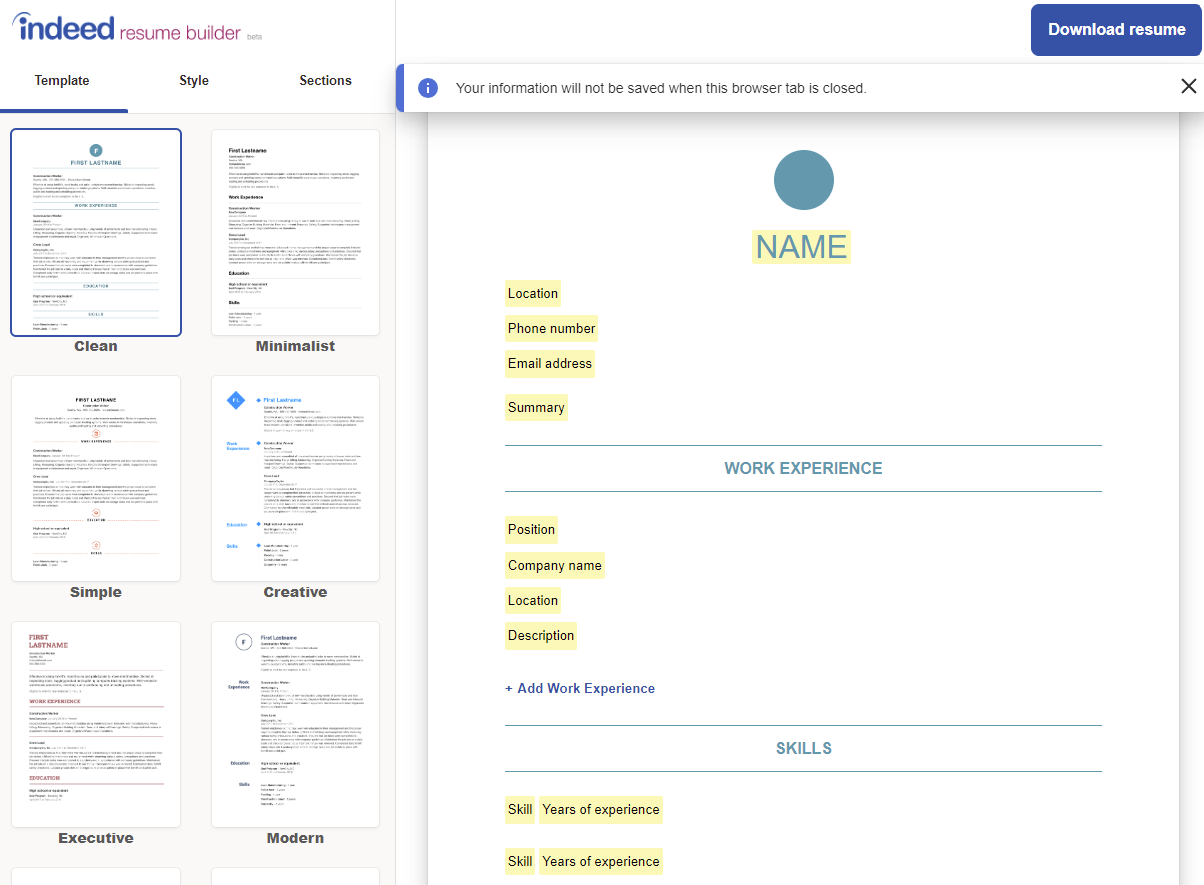Click the Location field under NAME
The width and height of the screenshot is (1204, 885).
pos(533,294)
